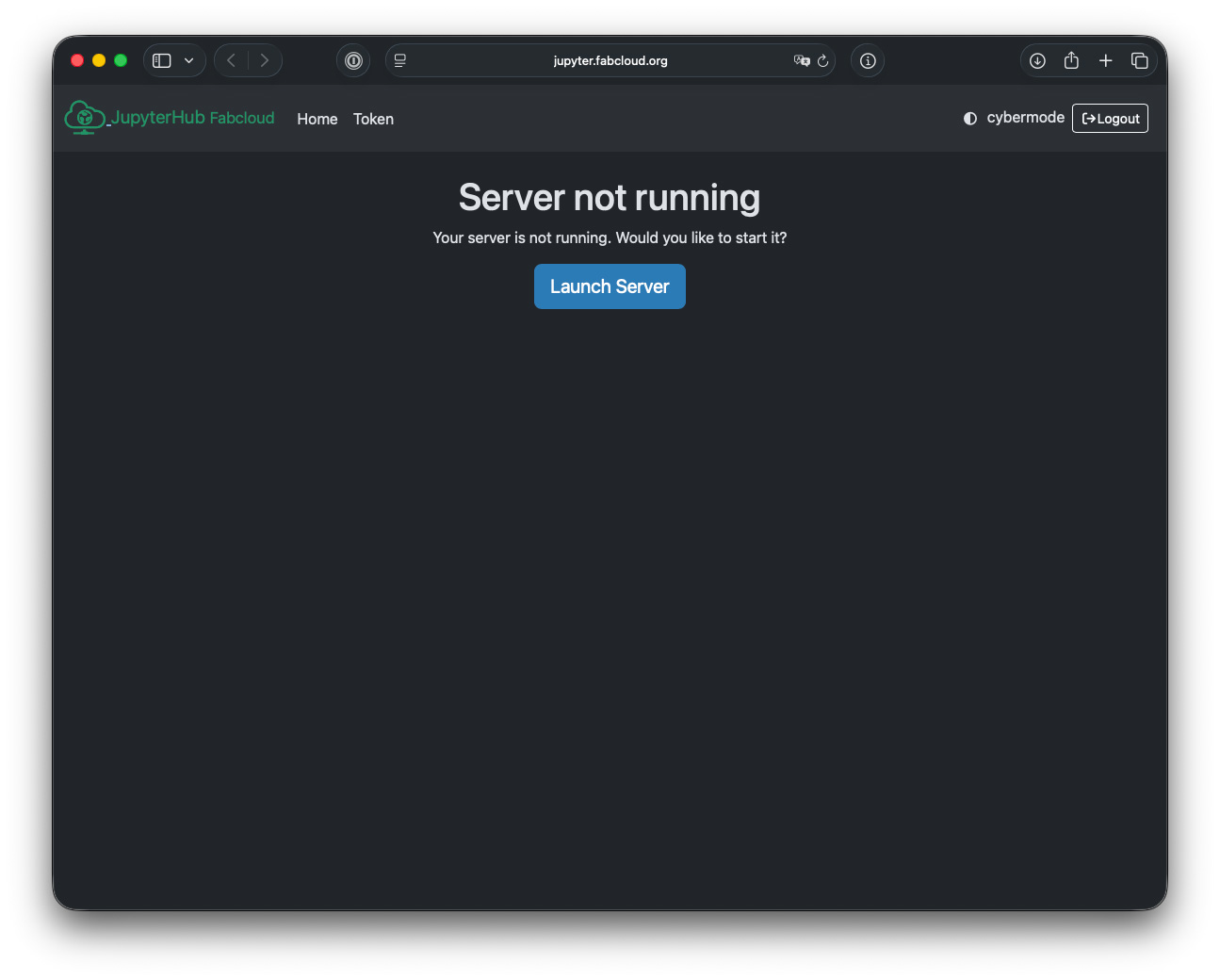Click the website settings info icon
Image resolution: width=1220 pixels, height=980 pixels.
(x=867, y=60)
